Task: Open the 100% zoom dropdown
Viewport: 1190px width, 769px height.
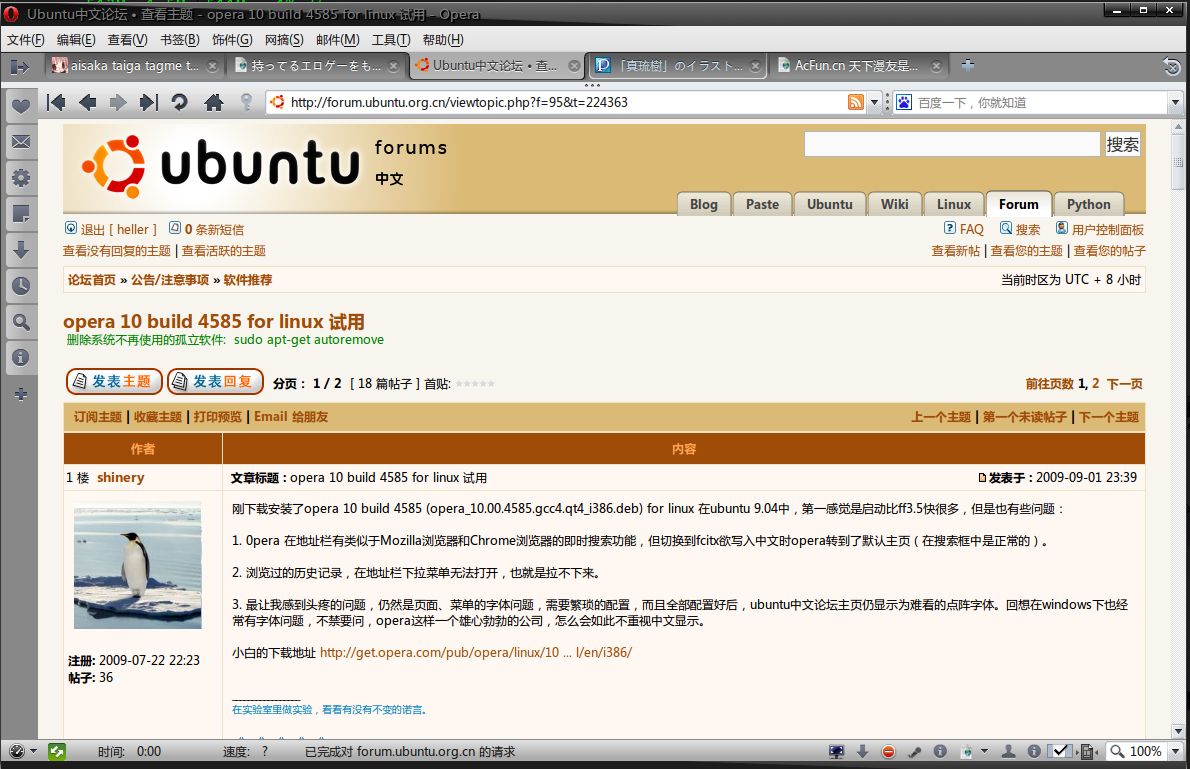Action: pyautogui.click(x=1176, y=752)
